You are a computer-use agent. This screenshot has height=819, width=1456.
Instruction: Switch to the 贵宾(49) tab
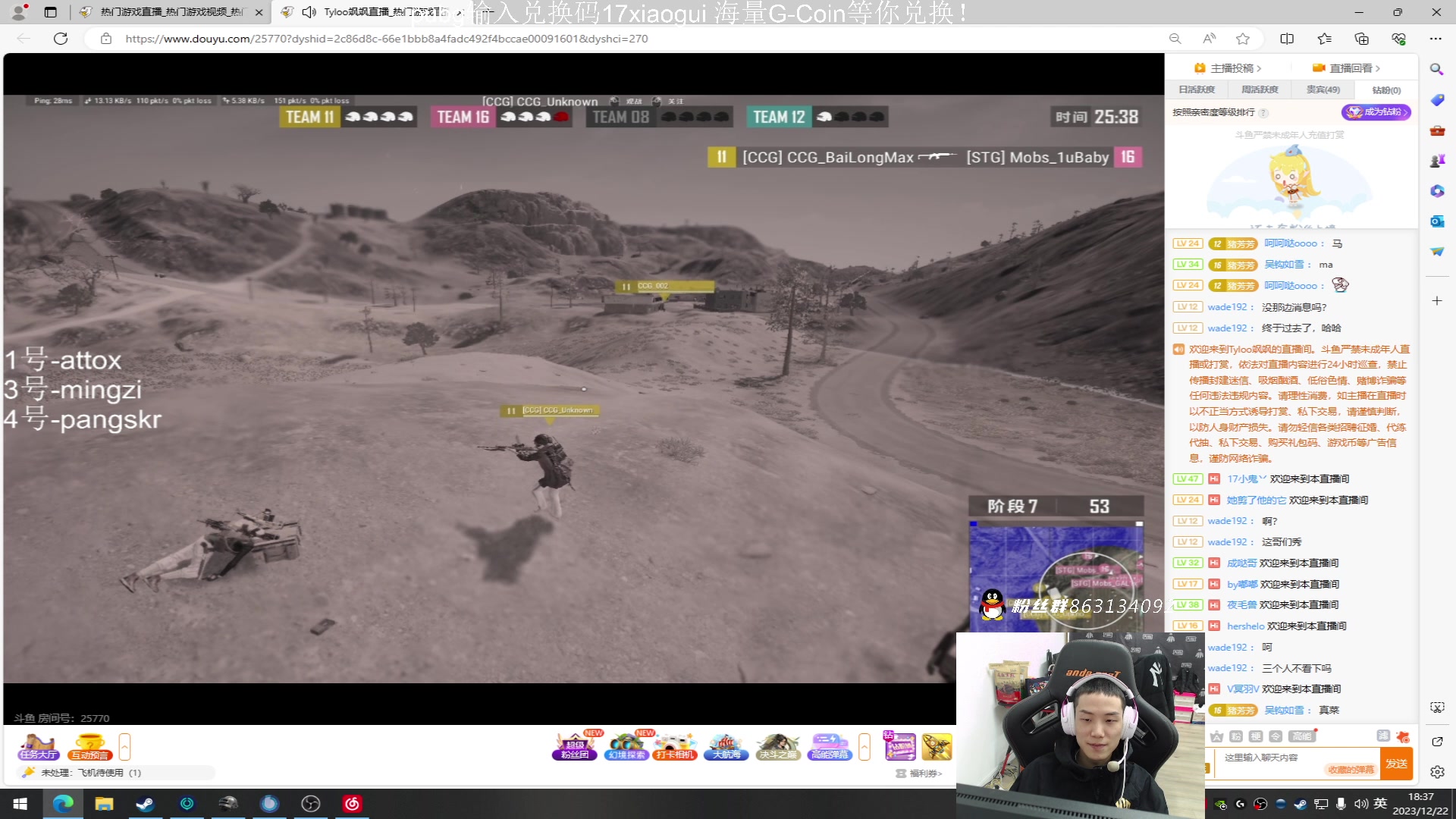(1323, 89)
